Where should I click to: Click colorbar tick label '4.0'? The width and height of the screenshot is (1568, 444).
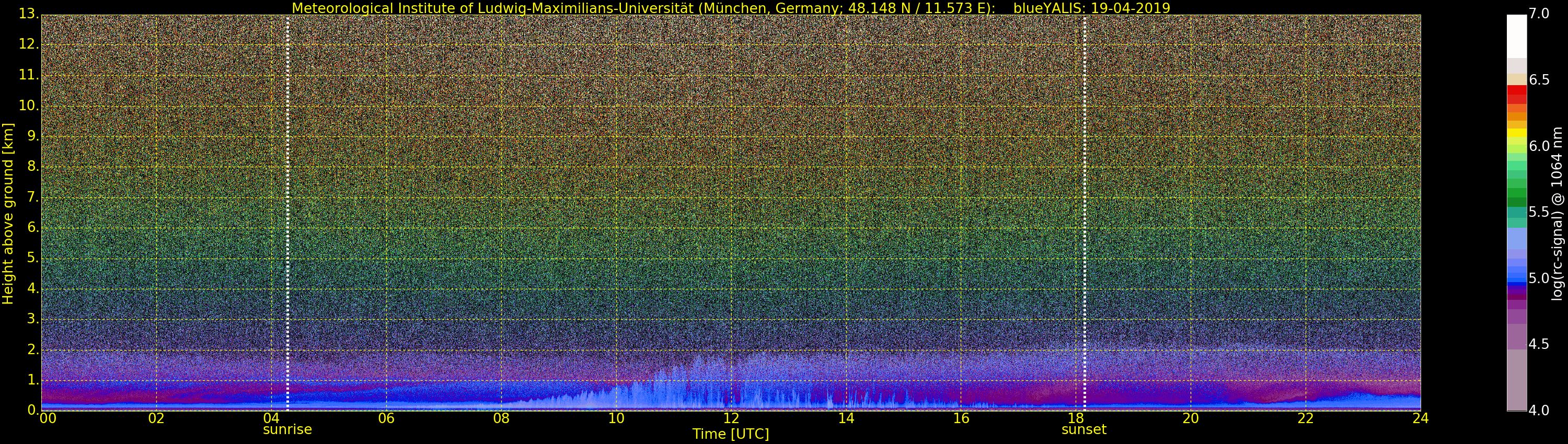coord(1539,411)
